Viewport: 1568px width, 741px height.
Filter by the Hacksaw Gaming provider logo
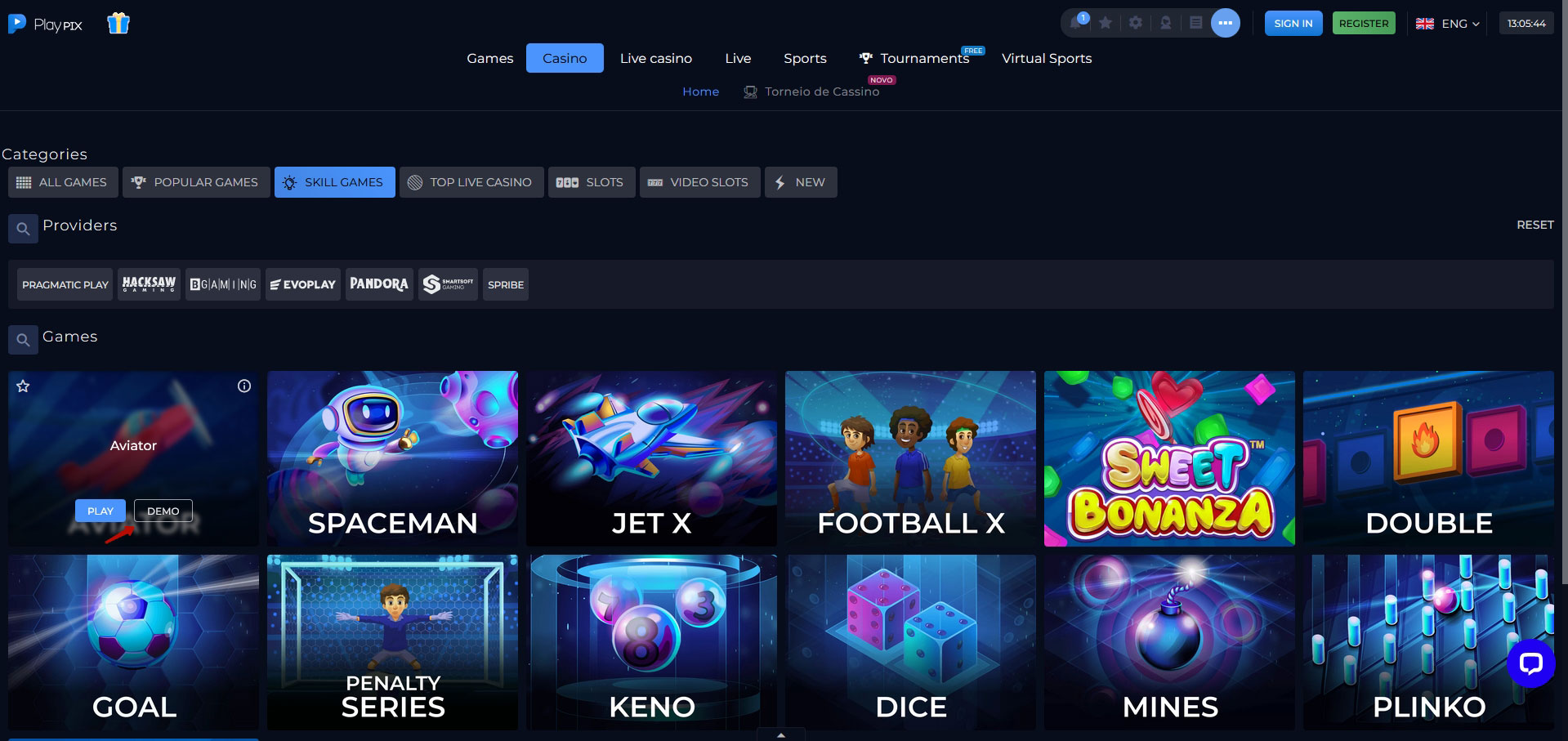tap(149, 284)
